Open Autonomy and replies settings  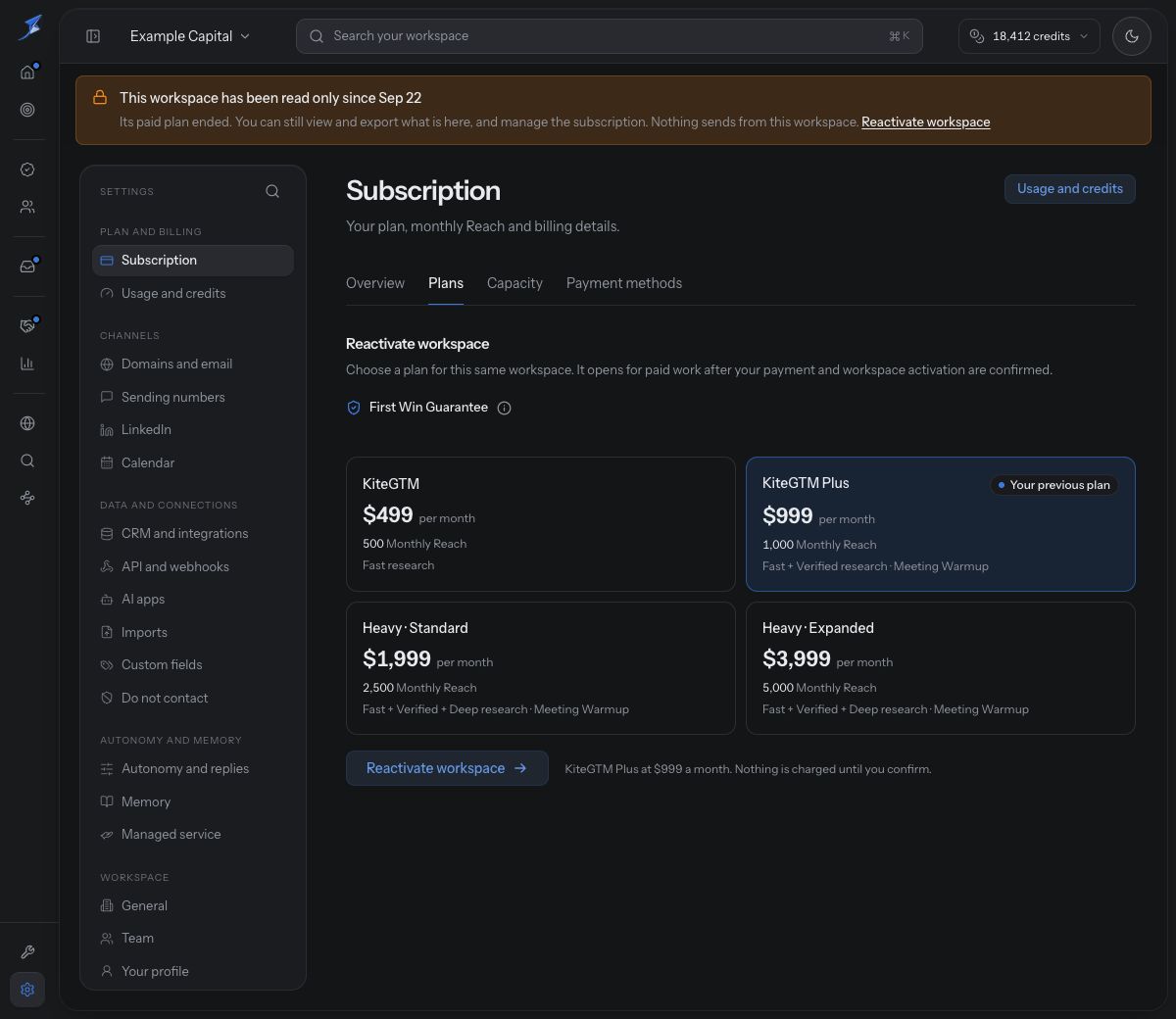193,769
